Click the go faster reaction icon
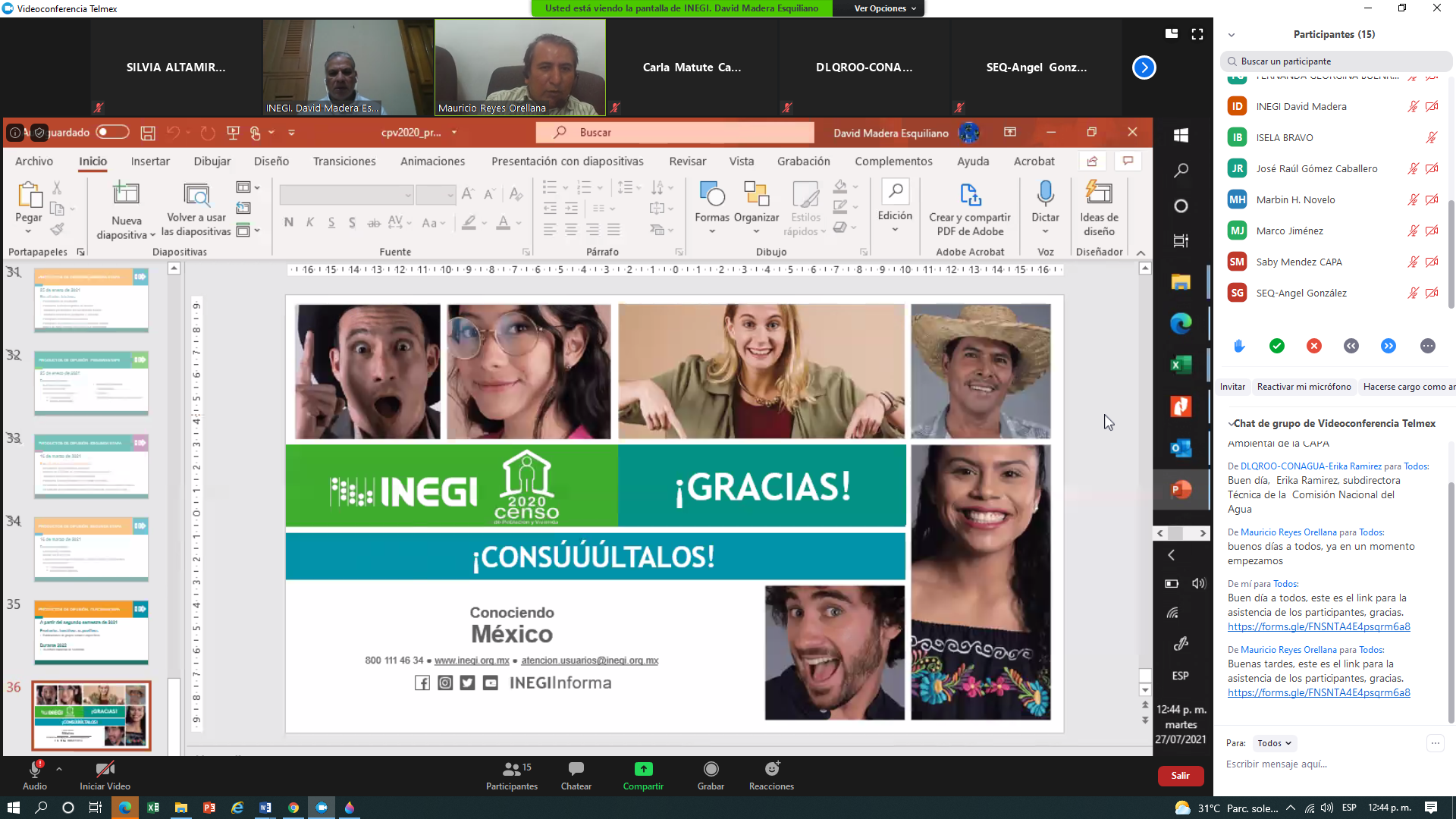 coord(1389,346)
